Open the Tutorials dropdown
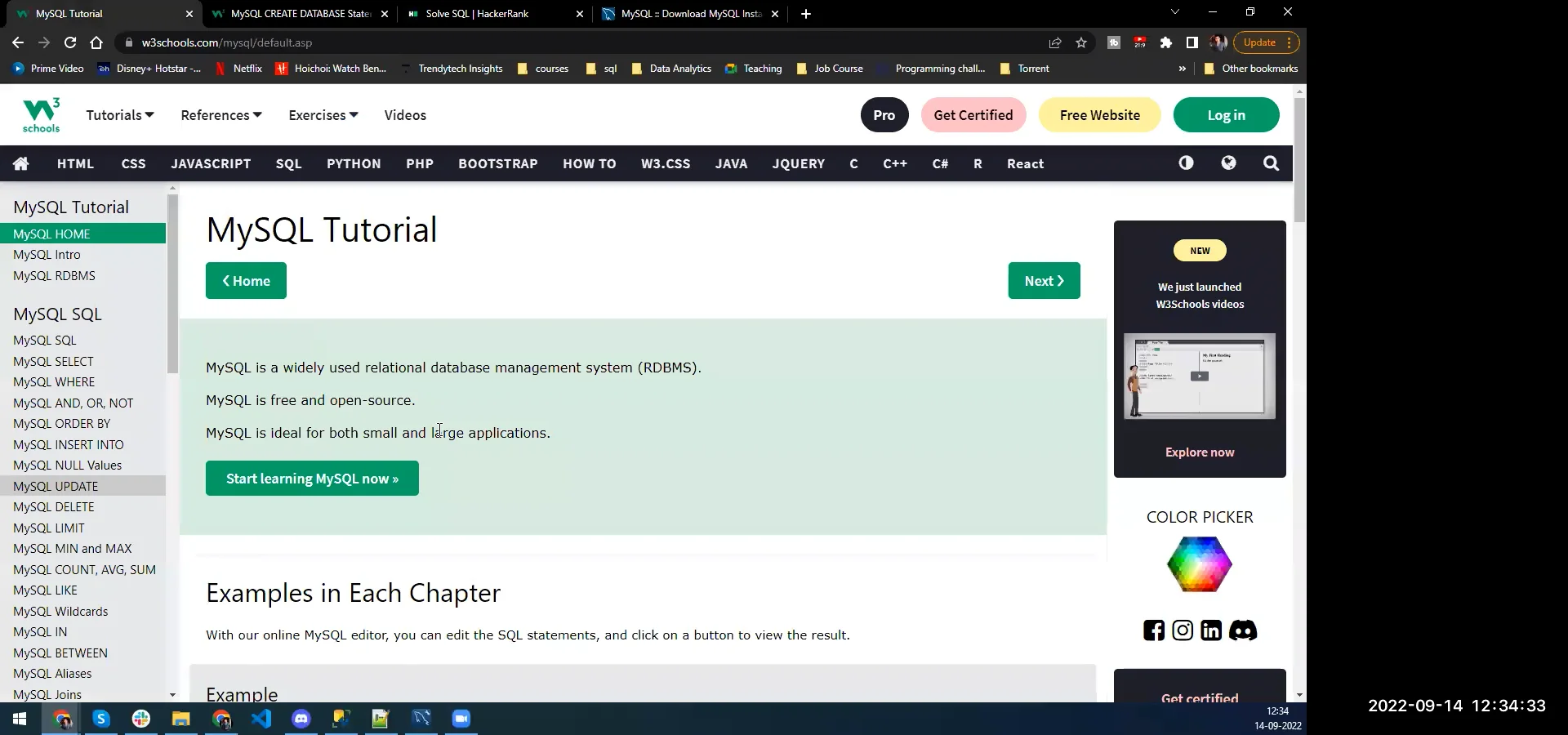The image size is (1568, 735). [118, 115]
